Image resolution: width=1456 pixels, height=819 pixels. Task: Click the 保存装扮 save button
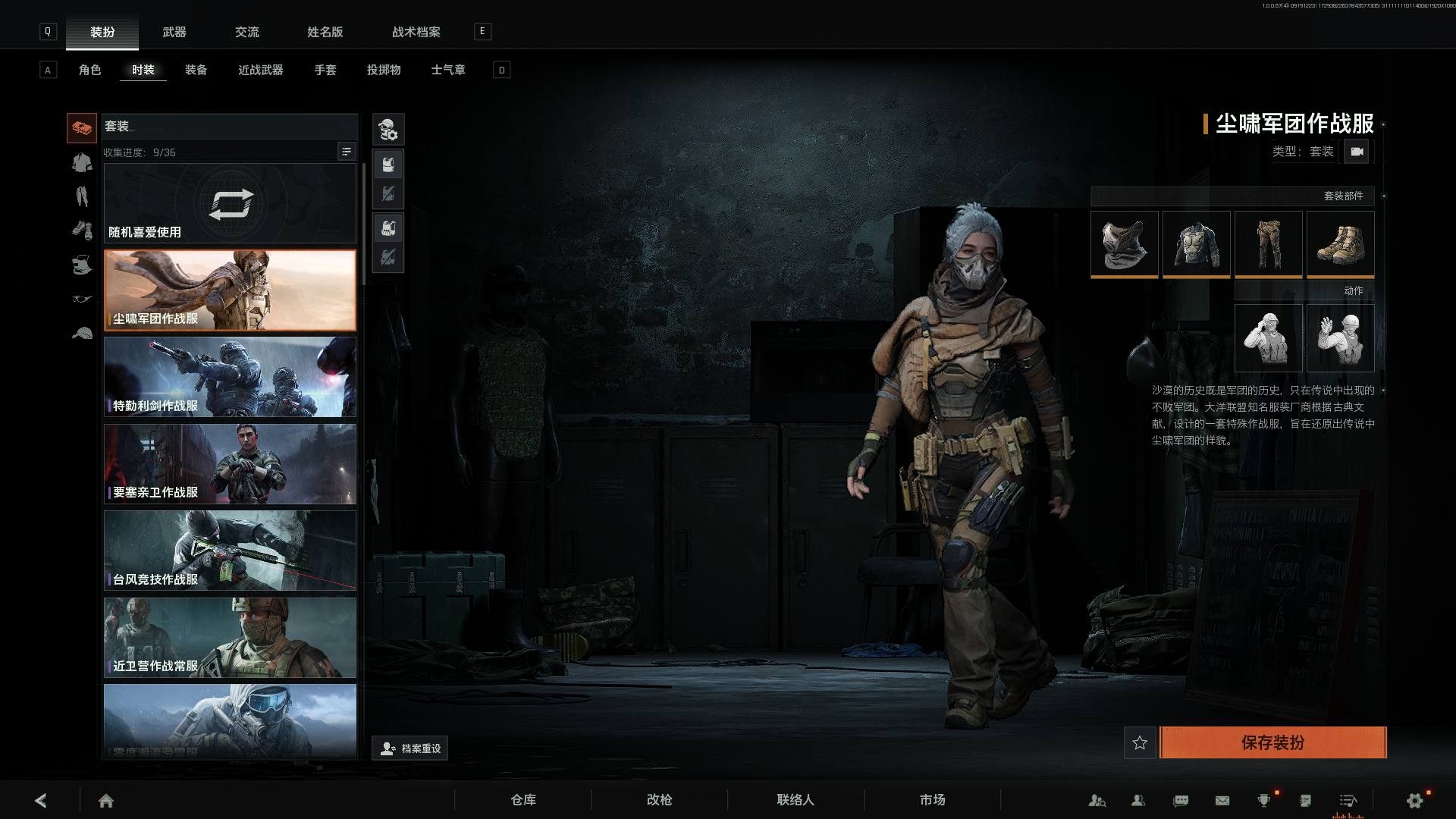[1273, 742]
